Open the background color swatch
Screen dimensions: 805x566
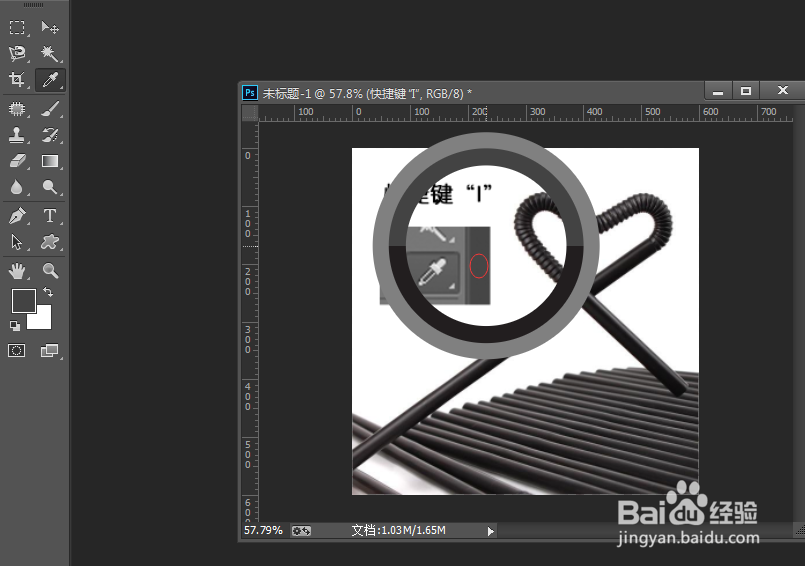43,320
